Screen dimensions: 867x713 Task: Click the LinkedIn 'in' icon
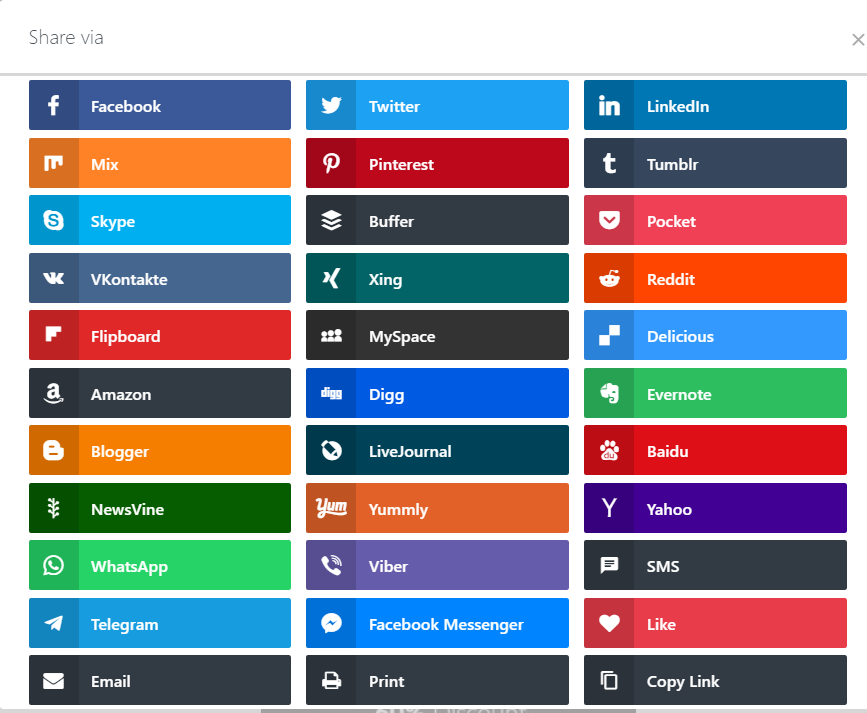[609, 105]
